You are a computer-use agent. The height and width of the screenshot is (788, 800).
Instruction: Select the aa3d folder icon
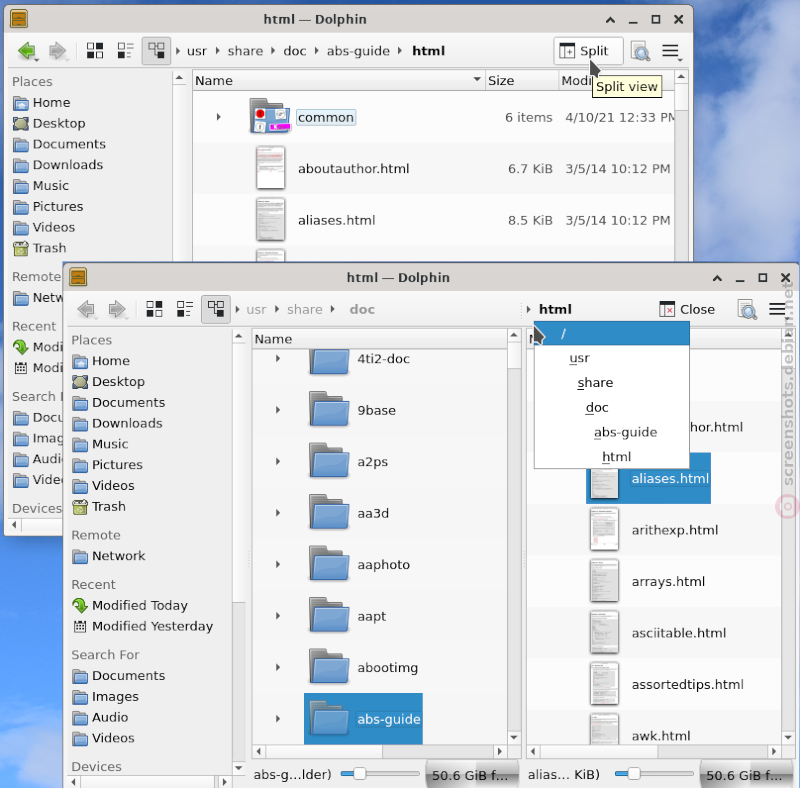pyautogui.click(x=329, y=512)
